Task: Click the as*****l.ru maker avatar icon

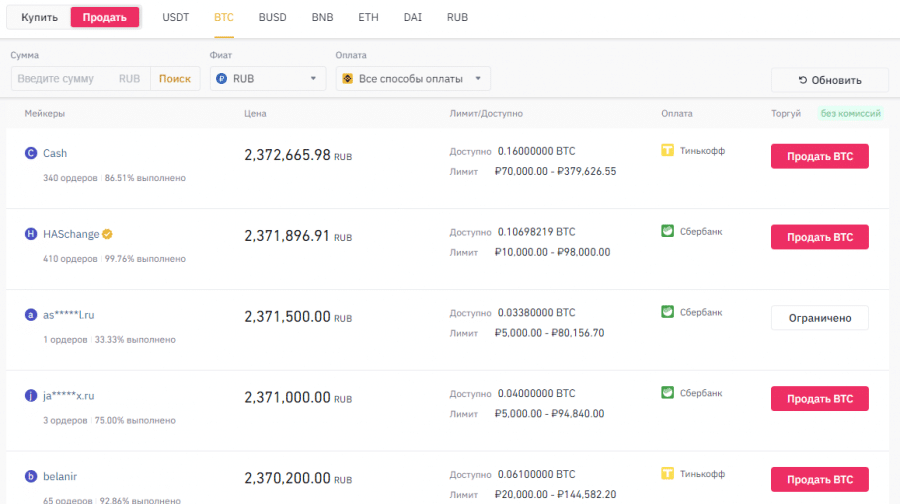Action: point(31,315)
